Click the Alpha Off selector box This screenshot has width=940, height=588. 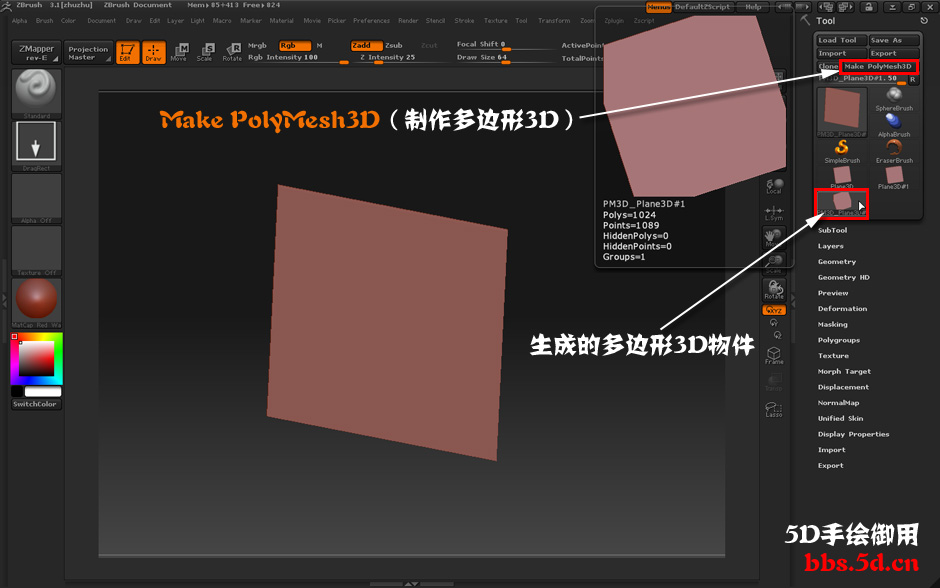[x=37, y=198]
